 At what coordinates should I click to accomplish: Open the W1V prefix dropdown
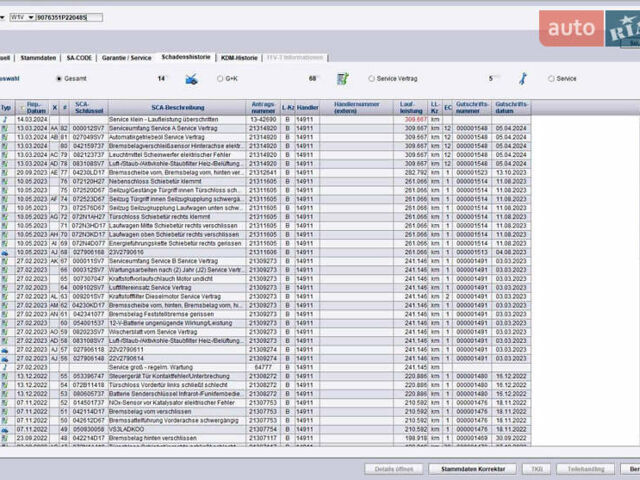21,17
